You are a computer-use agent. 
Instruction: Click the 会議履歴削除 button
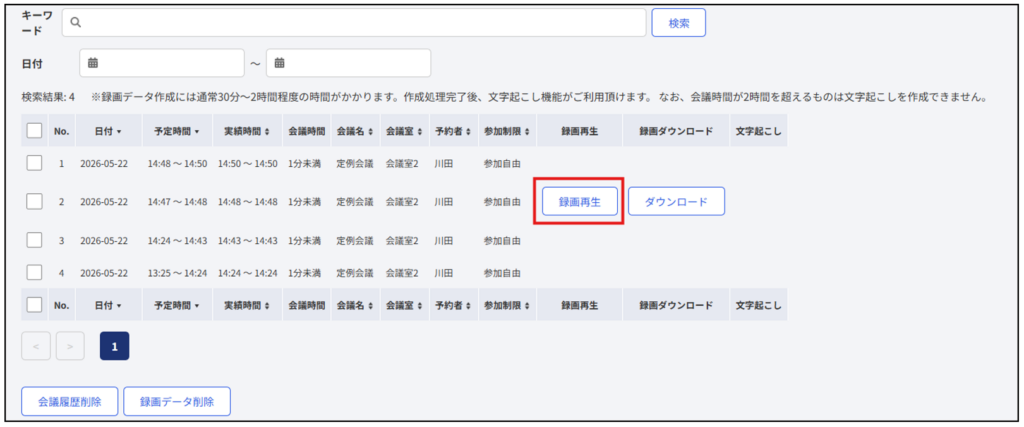(70, 402)
